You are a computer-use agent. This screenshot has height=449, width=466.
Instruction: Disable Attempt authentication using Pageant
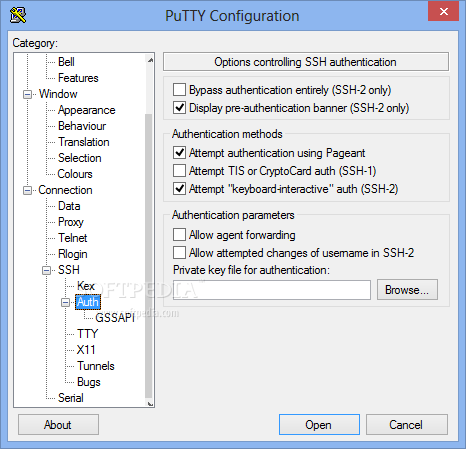tap(179, 153)
